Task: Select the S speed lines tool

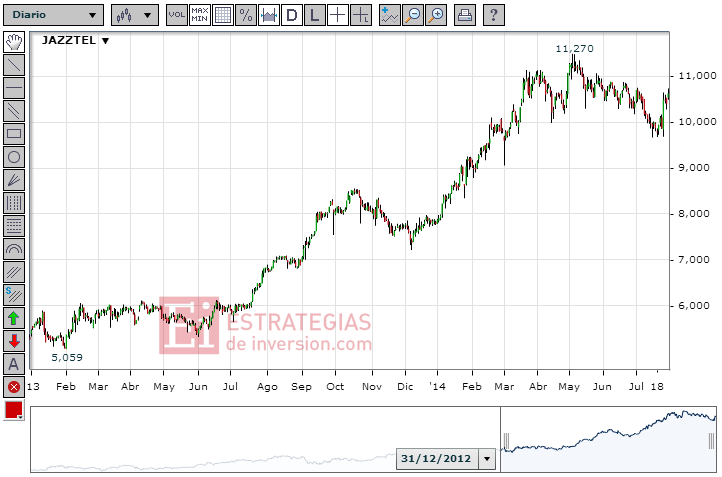Action: [x=14, y=295]
